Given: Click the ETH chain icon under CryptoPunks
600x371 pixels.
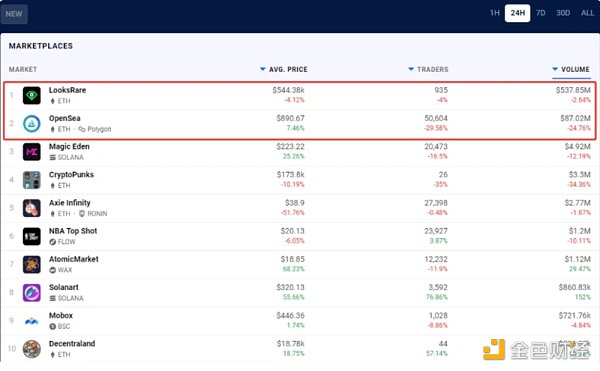Looking at the screenshot, I should pyautogui.click(x=53, y=186).
